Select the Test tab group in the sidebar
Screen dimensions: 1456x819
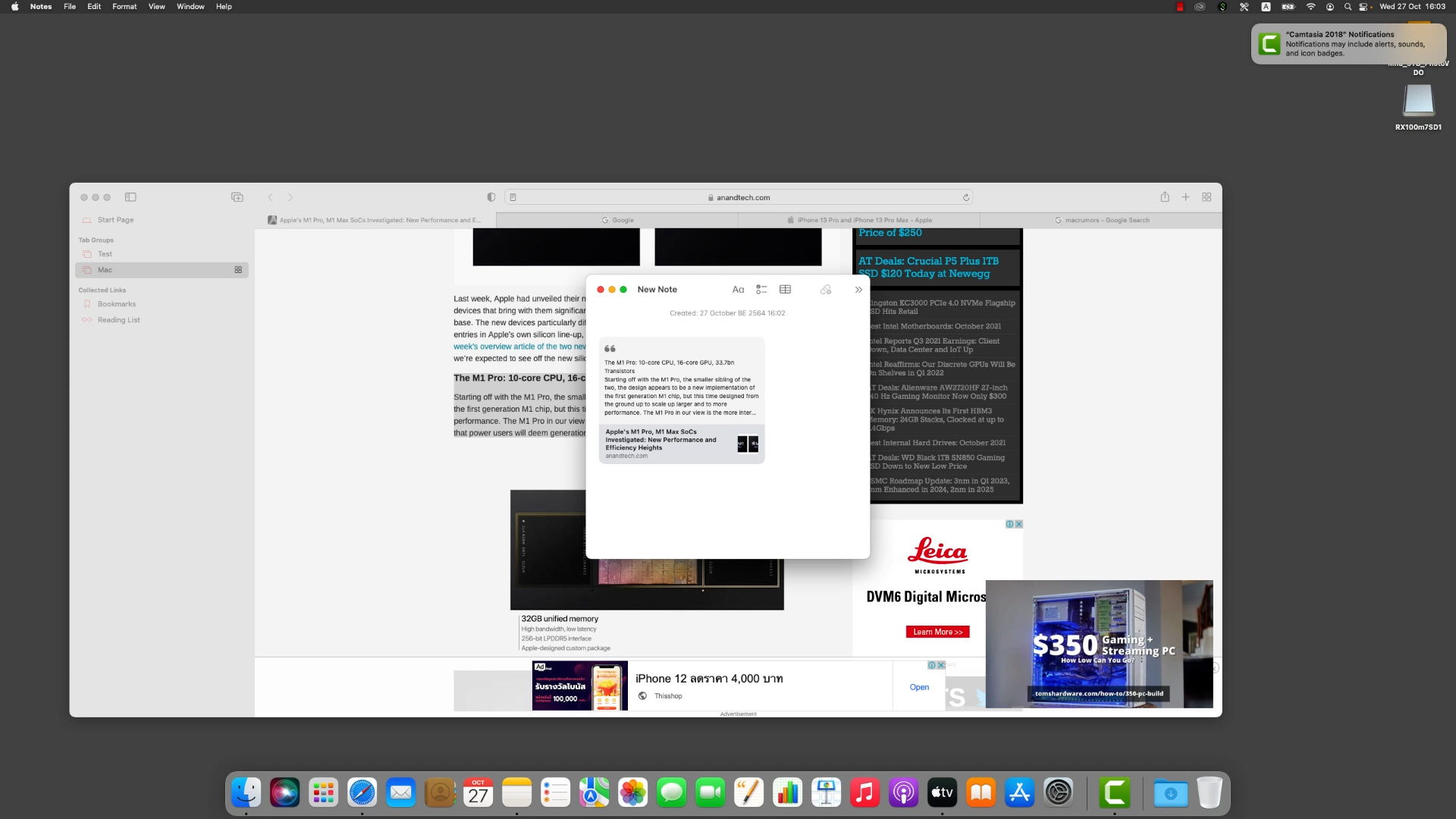click(x=105, y=254)
